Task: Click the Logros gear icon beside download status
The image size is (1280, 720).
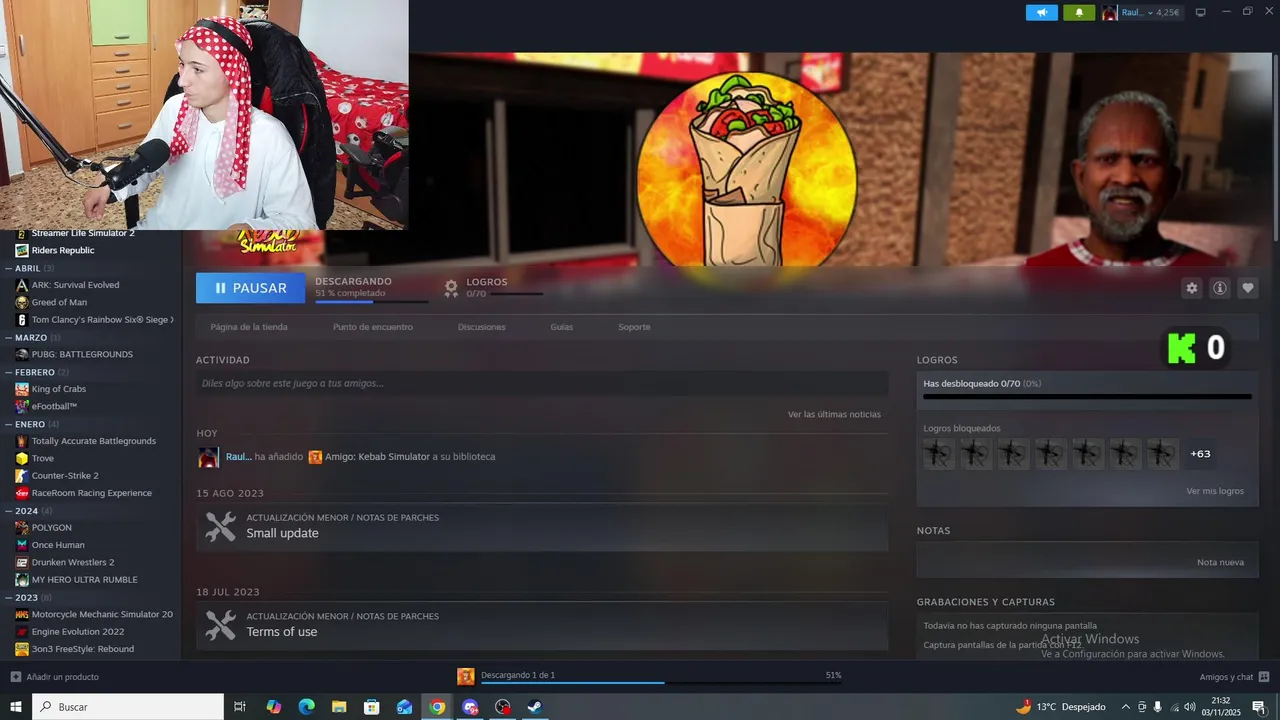Action: click(x=451, y=288)
